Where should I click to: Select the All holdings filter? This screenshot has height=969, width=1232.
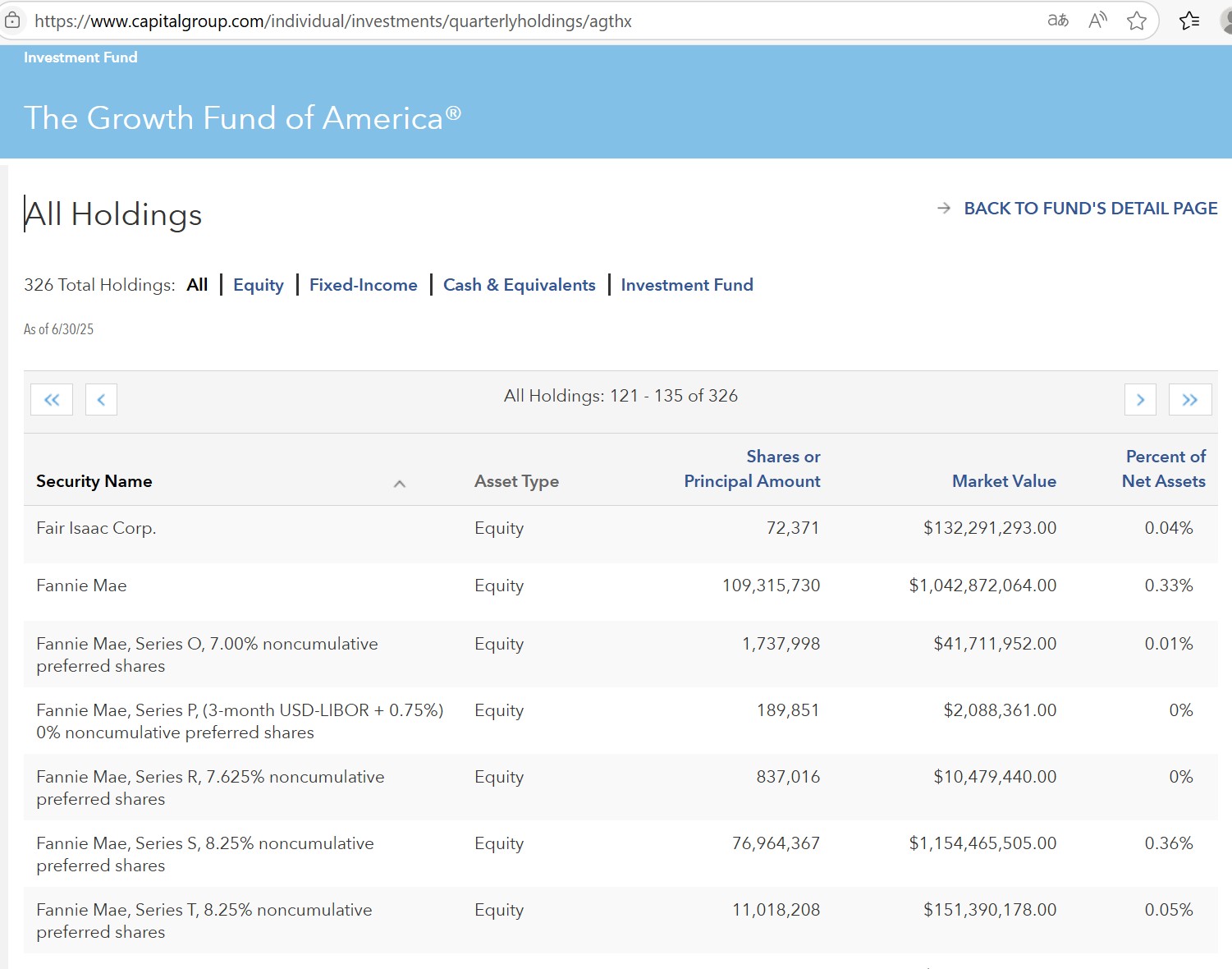click(197, 285)
